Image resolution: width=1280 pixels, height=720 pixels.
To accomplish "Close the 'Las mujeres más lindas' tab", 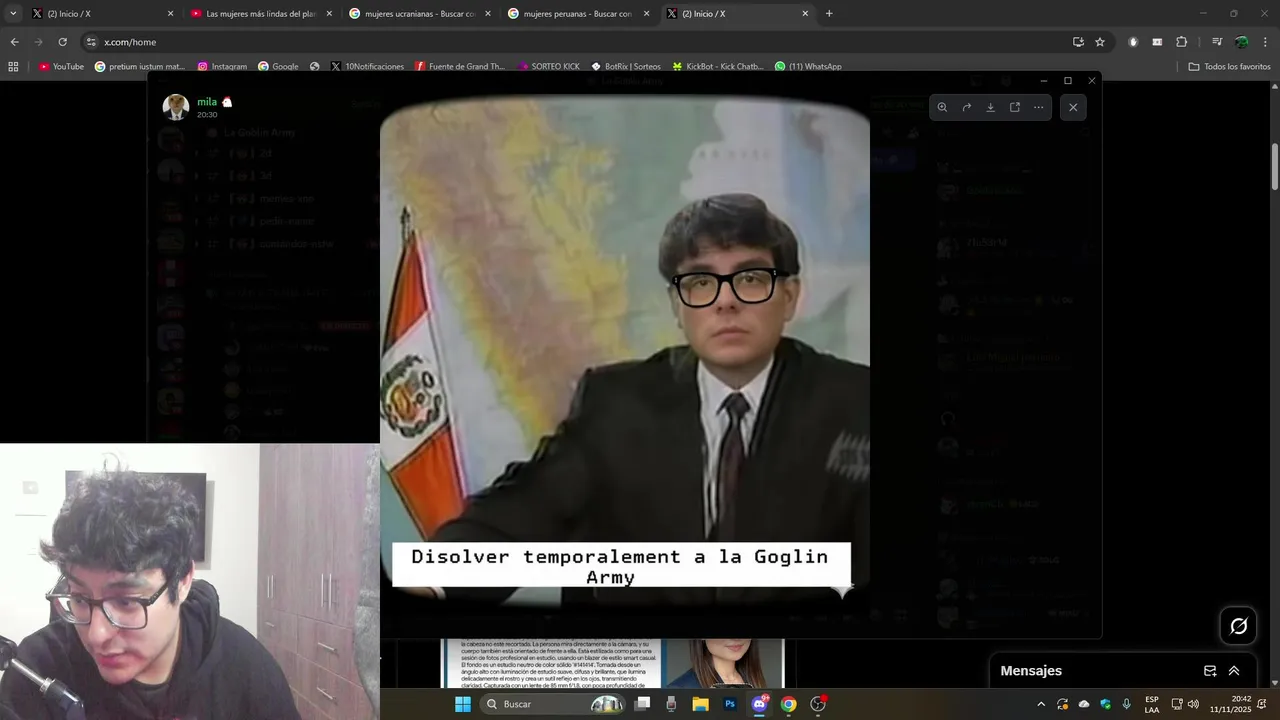I will click(329, 14).
